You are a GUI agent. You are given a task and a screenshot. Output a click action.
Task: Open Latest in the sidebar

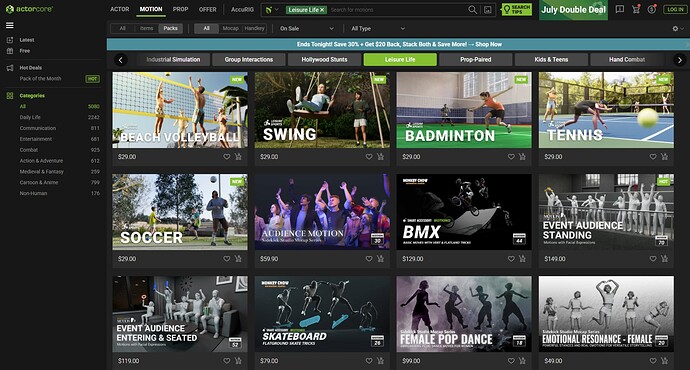coord(27,40)
